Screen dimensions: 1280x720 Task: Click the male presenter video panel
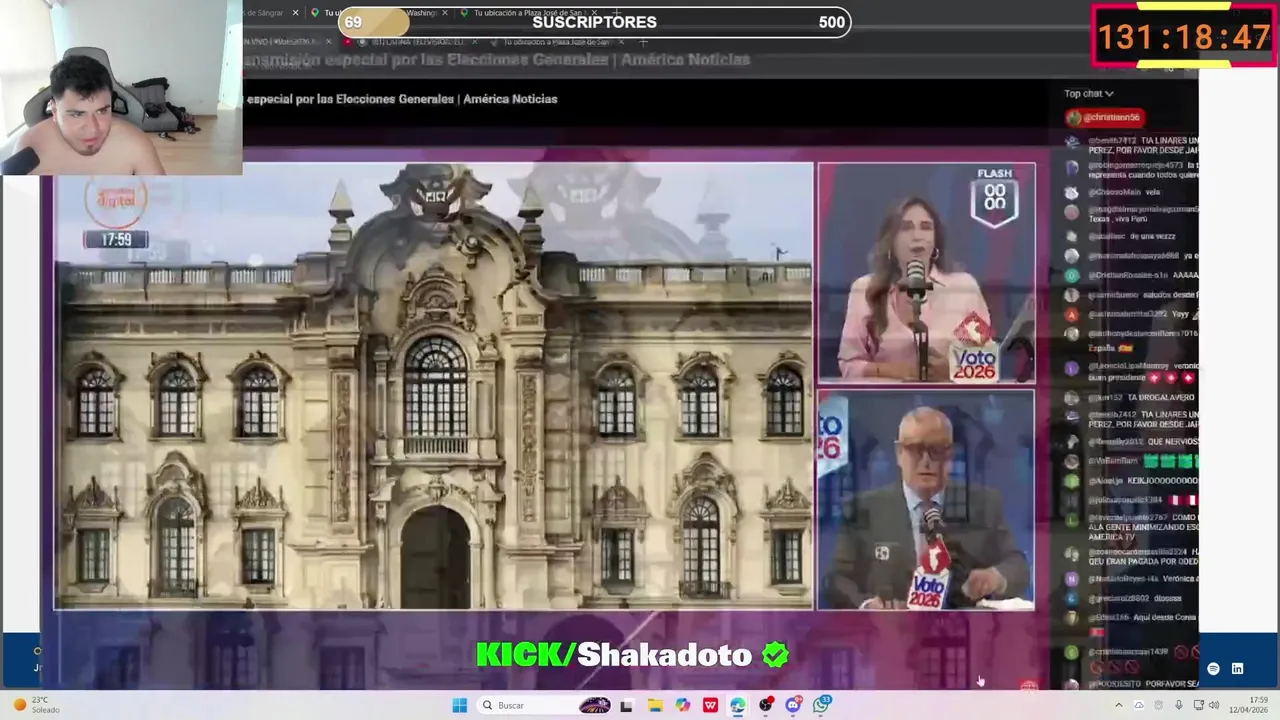tap(926, 500)
